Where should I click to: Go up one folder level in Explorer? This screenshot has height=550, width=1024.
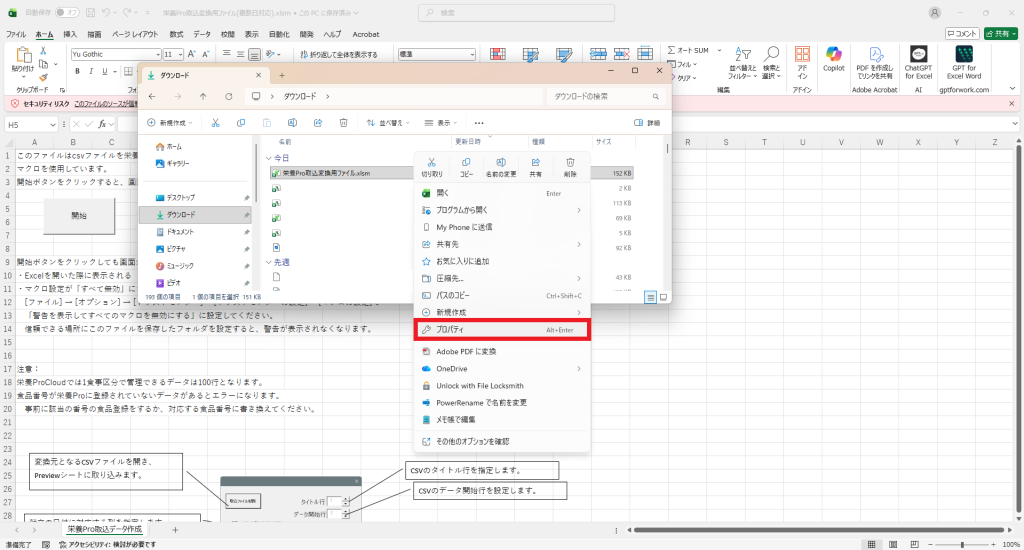[203, 96]
